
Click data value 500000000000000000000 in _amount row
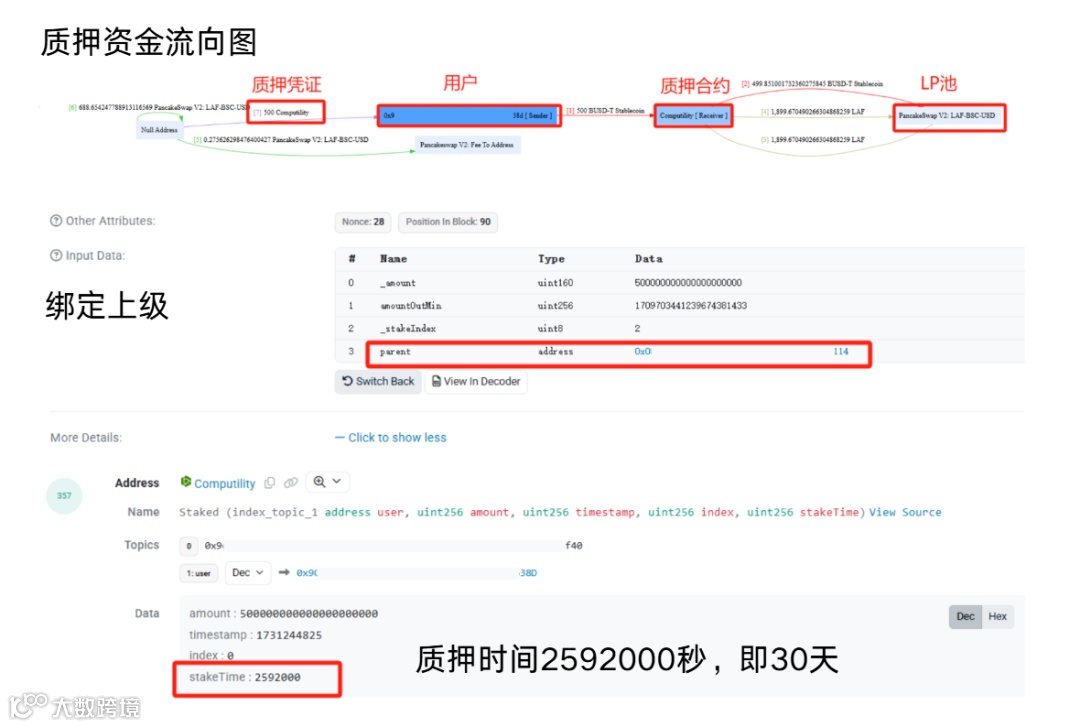point(687,283)
